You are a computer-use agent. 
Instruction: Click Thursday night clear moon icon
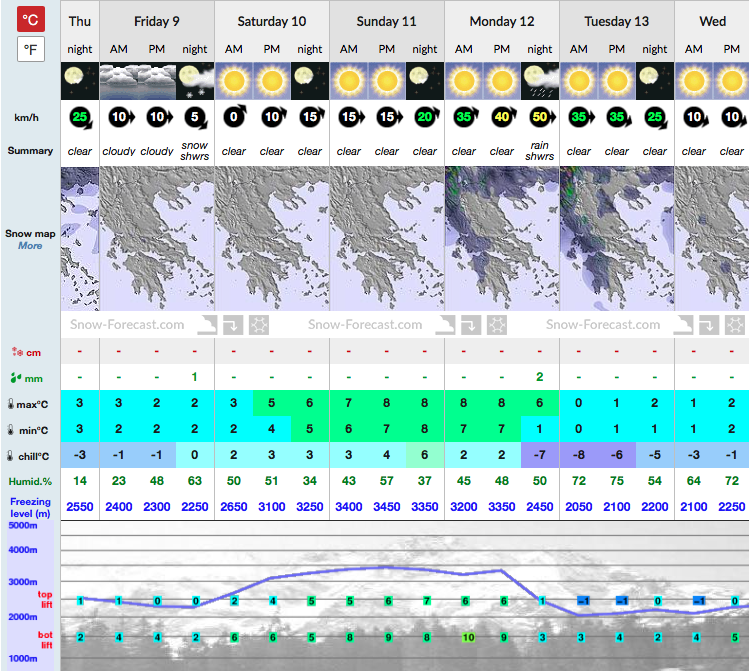pyautogui.click(x=80, y=81)
